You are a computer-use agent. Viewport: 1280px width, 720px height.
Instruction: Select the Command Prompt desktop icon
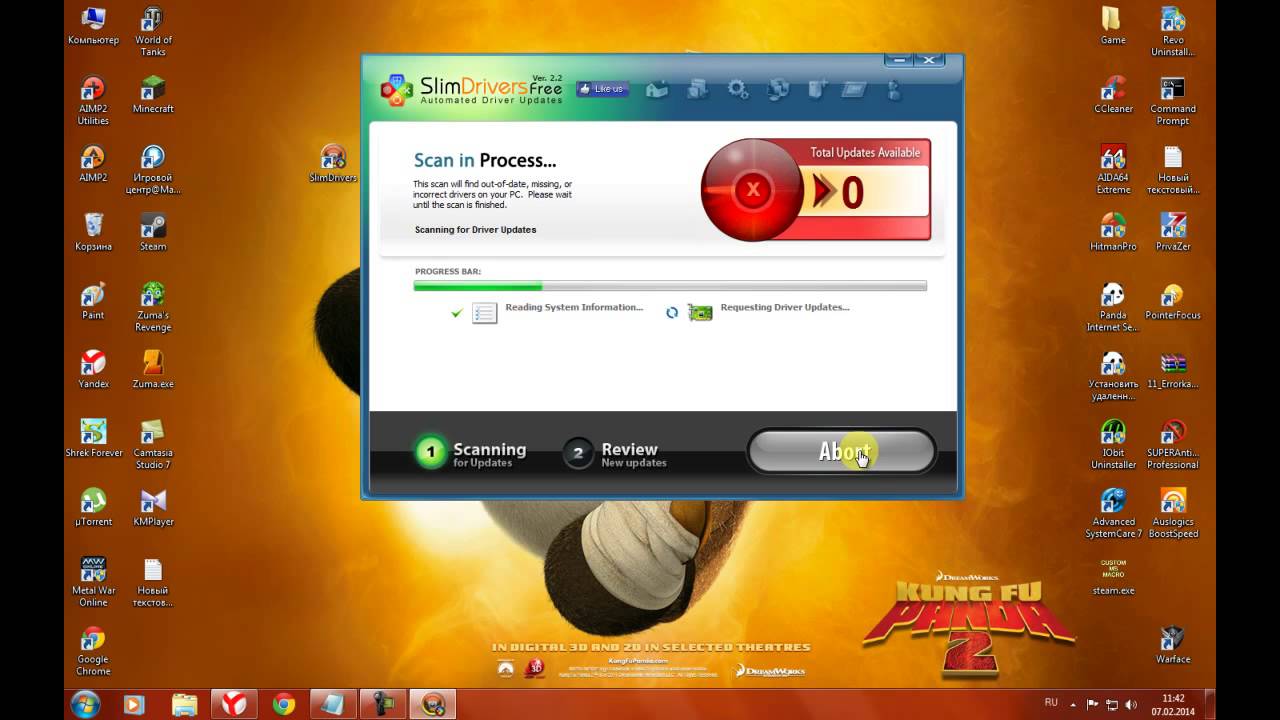[1173, 101]
